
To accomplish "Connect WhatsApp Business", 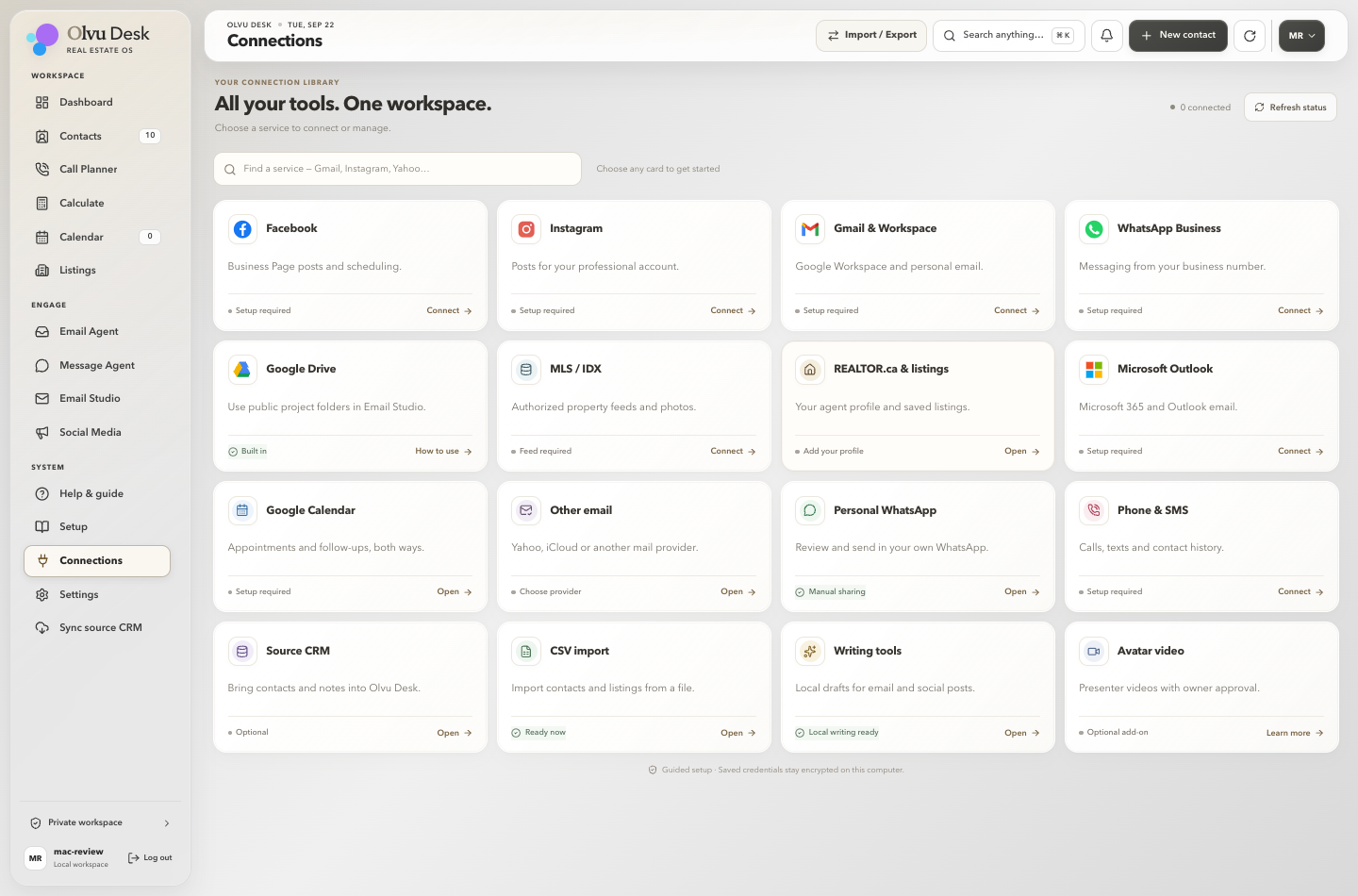I will point(1300,311).
